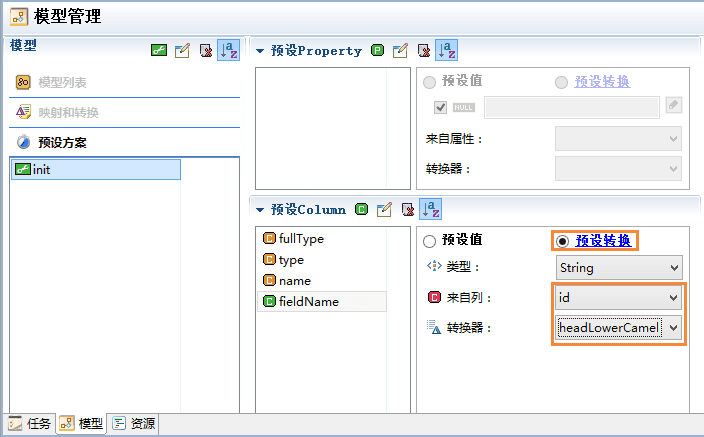The width and height of the screenshot is (704, 437).
Task: Add a new preset Property (green P icon)
Action: (x=378, y=50)
